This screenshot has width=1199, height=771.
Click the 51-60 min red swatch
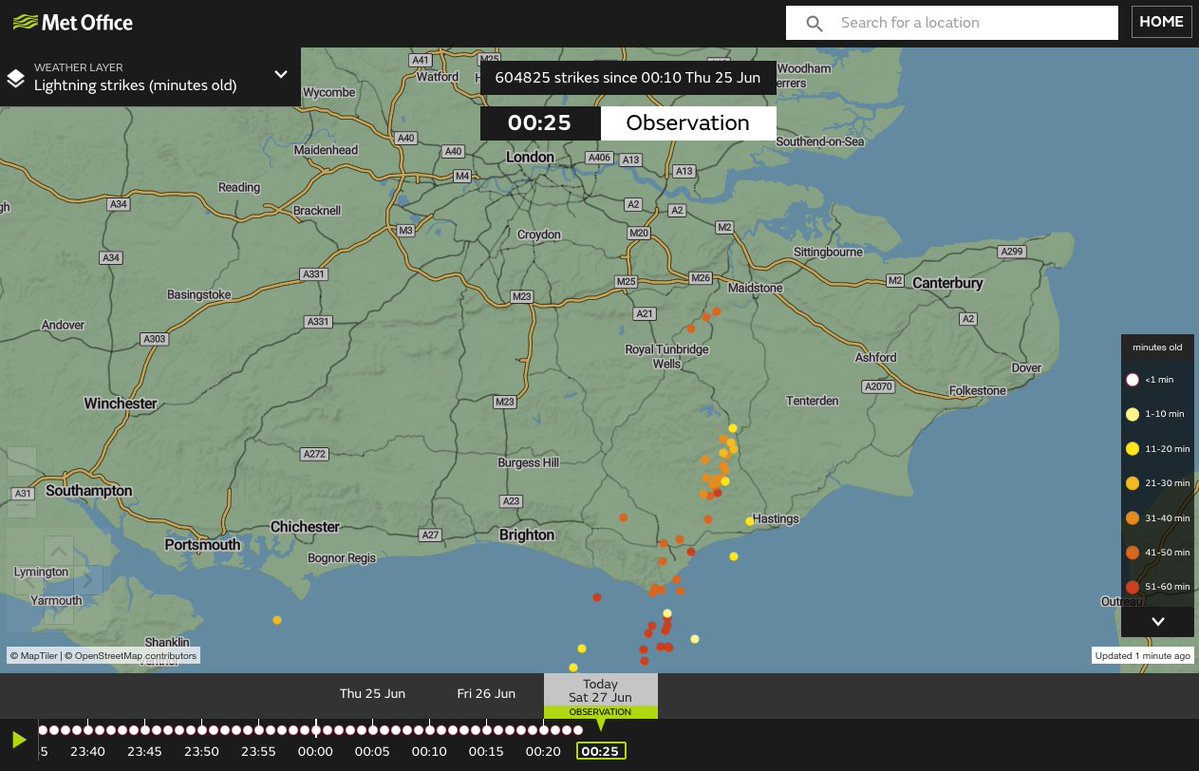click(1132, 587)
